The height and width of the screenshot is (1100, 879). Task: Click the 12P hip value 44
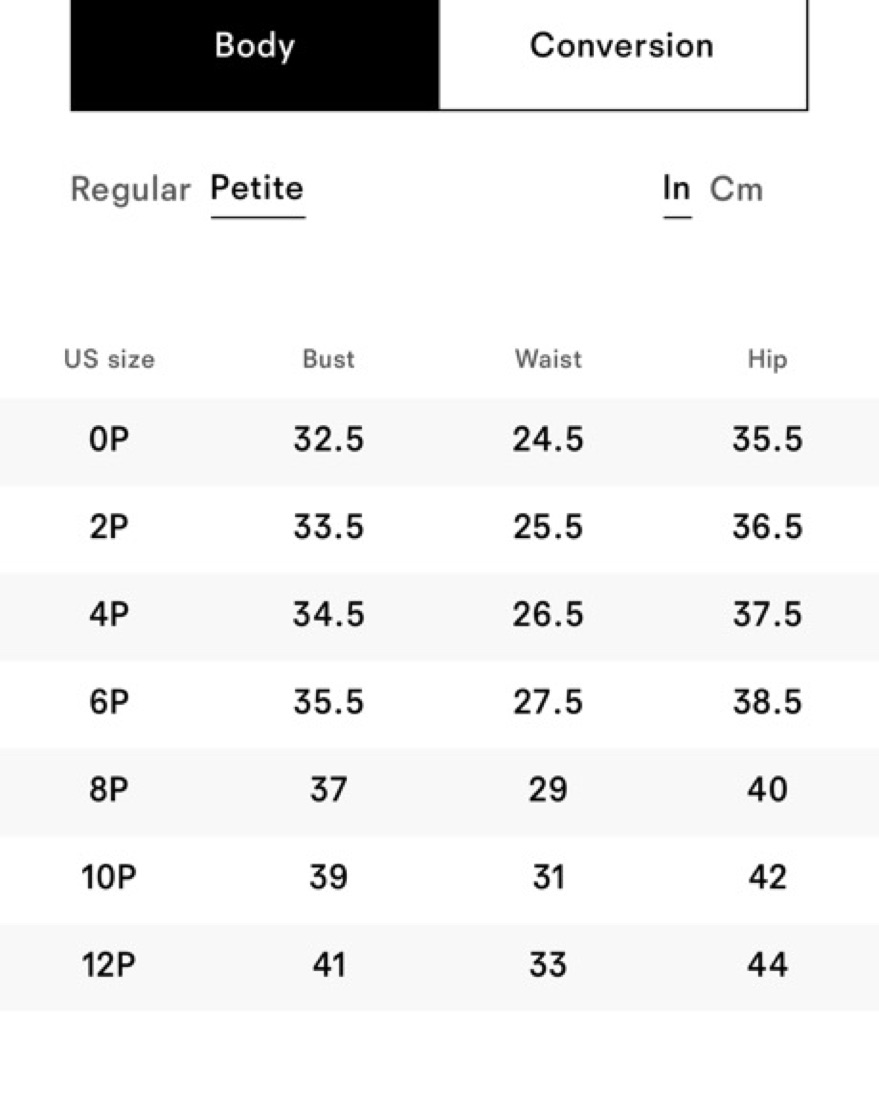coord(767,965)
